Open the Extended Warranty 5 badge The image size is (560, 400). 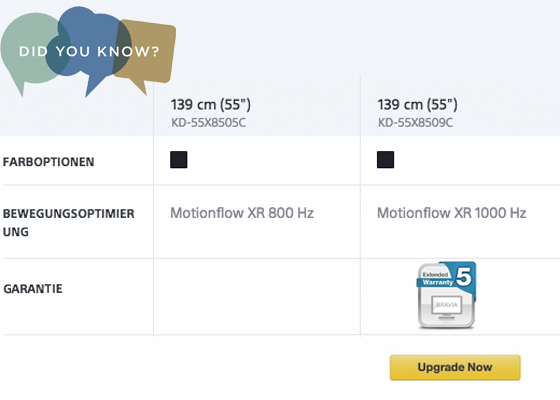(446, 295)
